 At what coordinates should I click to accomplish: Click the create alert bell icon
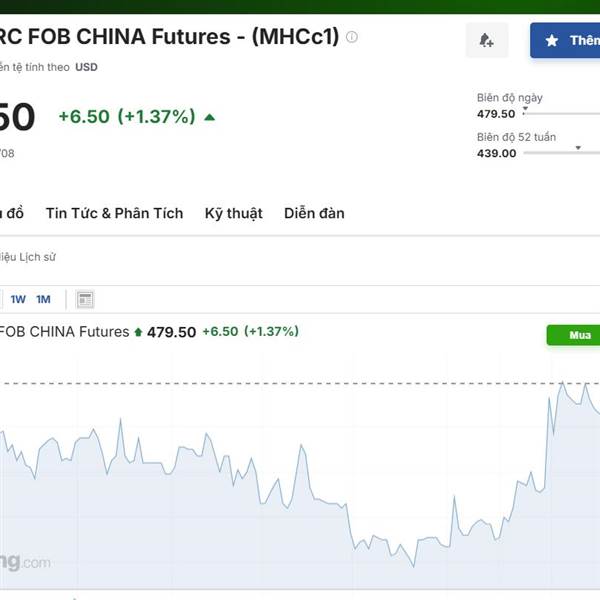coord(486,40)
